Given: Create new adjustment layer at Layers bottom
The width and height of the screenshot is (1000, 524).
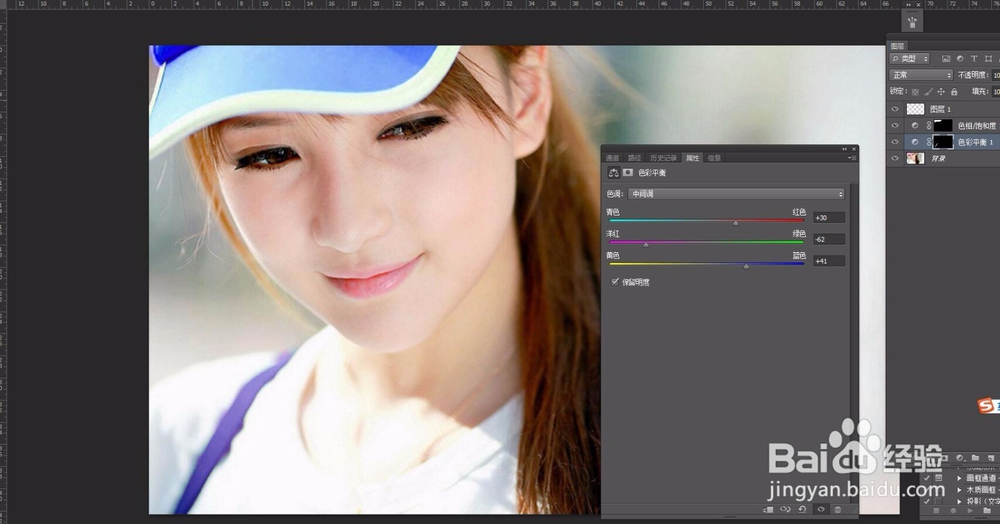Looking at the screenshot, I should pos(960,458).
